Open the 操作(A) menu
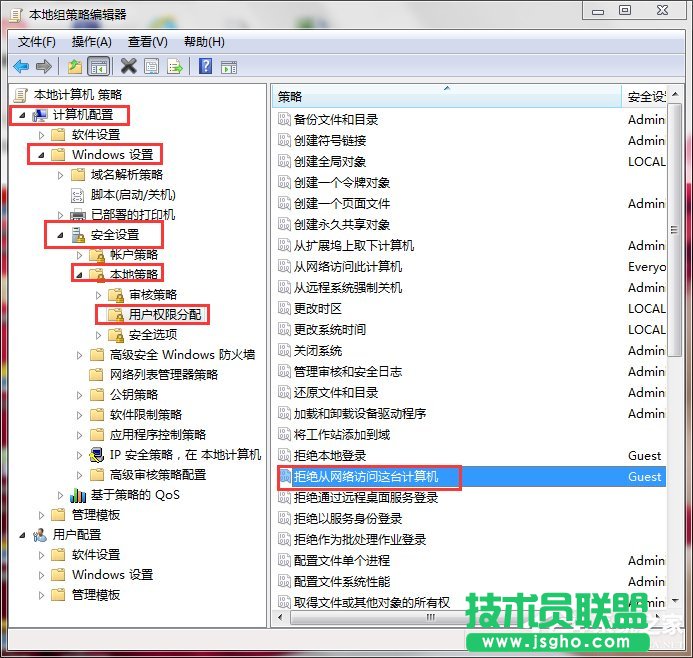 [x=91, y=41]
